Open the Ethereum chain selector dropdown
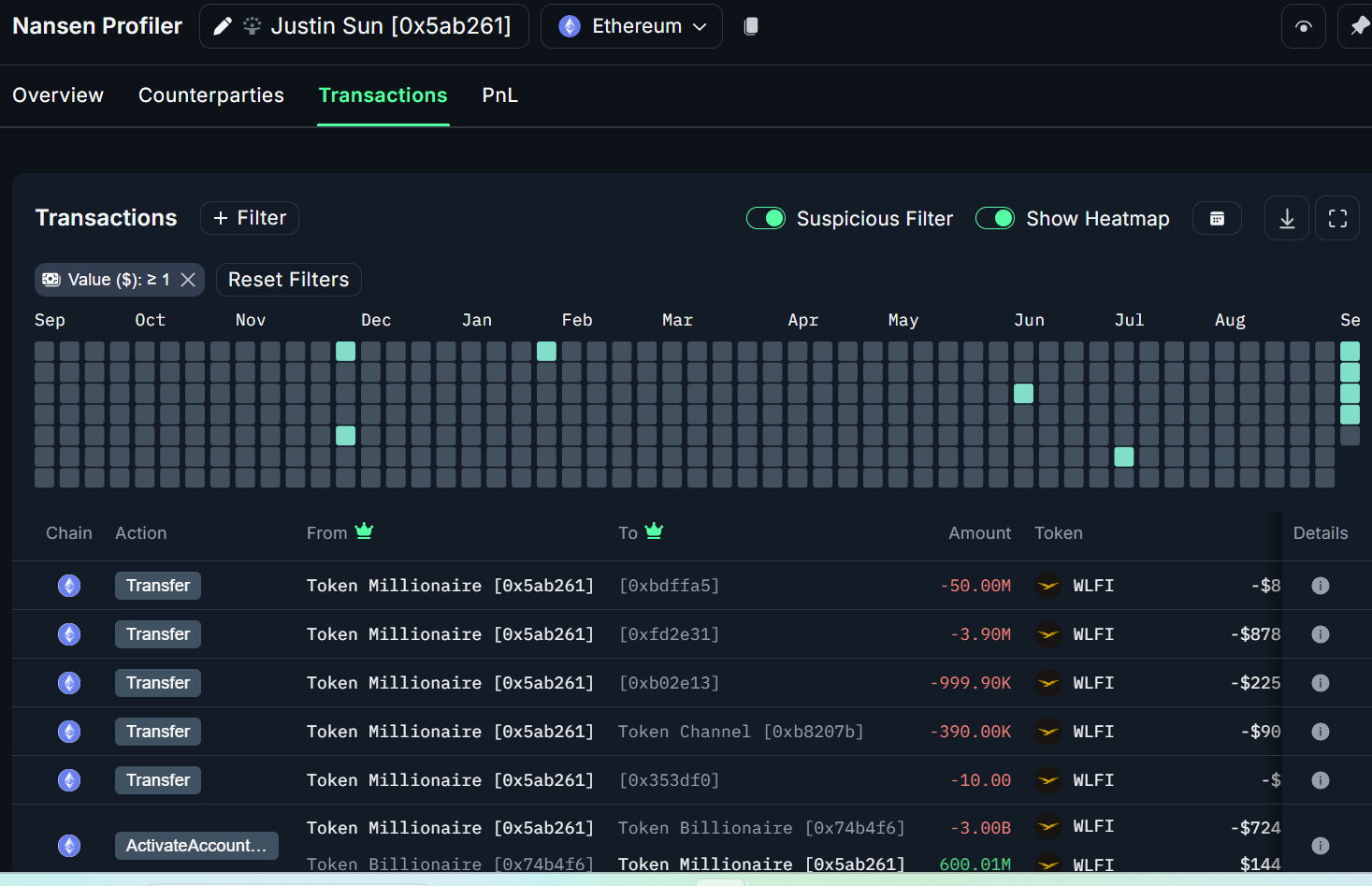Viewport: 1372px width, 886px height. point(631,26)
